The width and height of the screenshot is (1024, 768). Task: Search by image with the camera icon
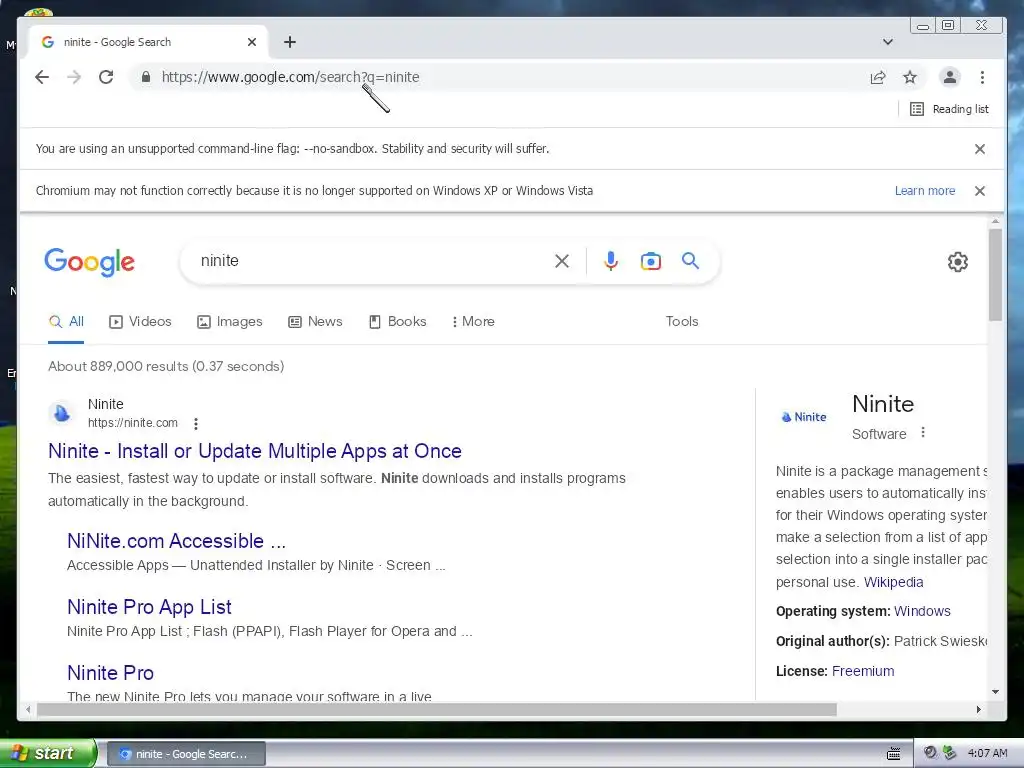click(650, 261)
